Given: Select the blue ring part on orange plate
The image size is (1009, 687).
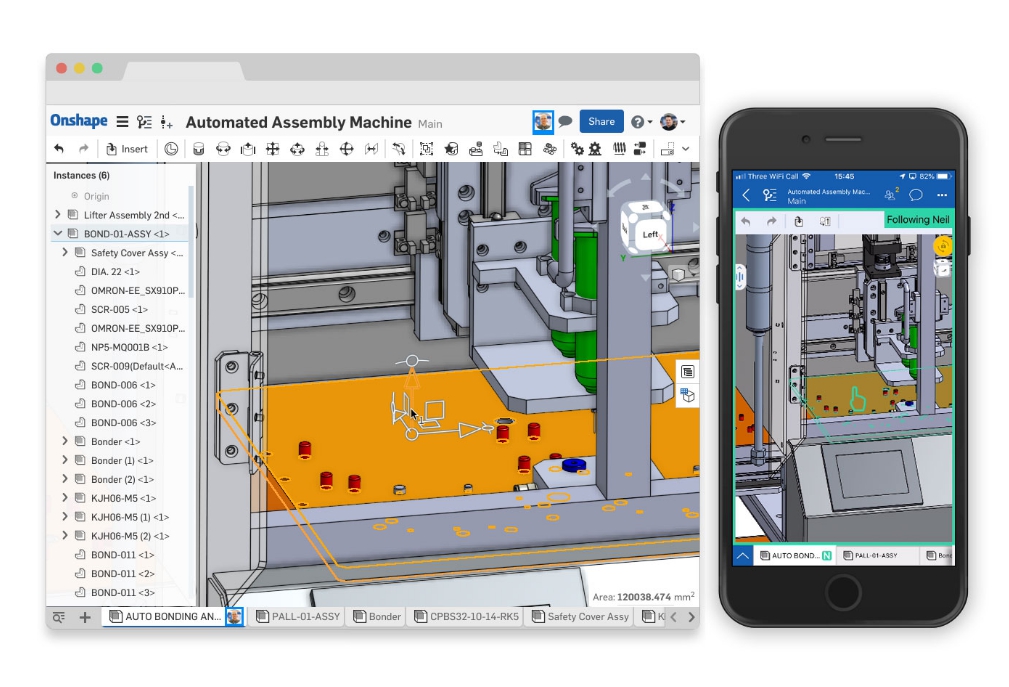Looking at the screenshot, I should click(x=573, y=464).
